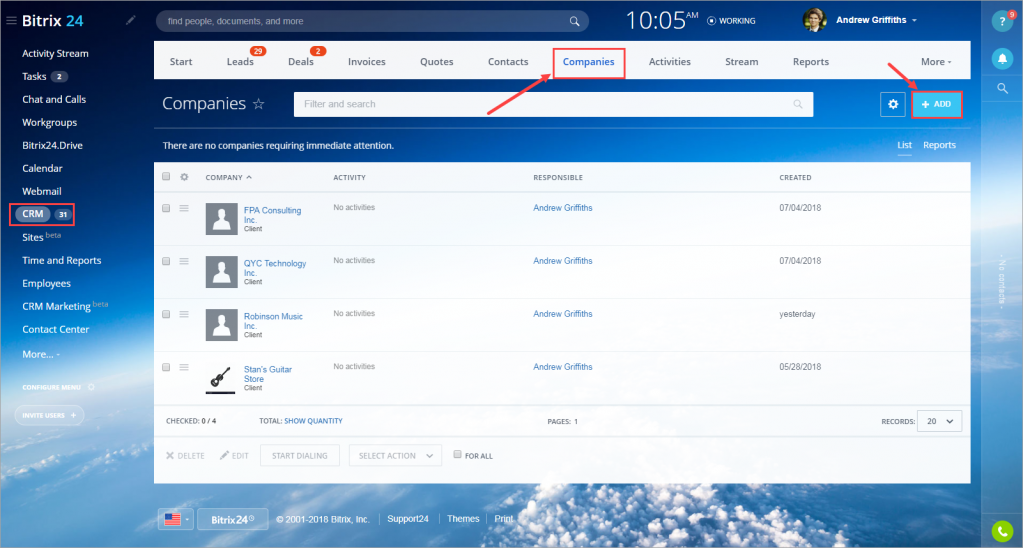Image resolution: width=1023 pixels, height=548 pixels.
Task: Open responsible Andrew Griffiths for QYC Technology
Action: coord(563,261)
